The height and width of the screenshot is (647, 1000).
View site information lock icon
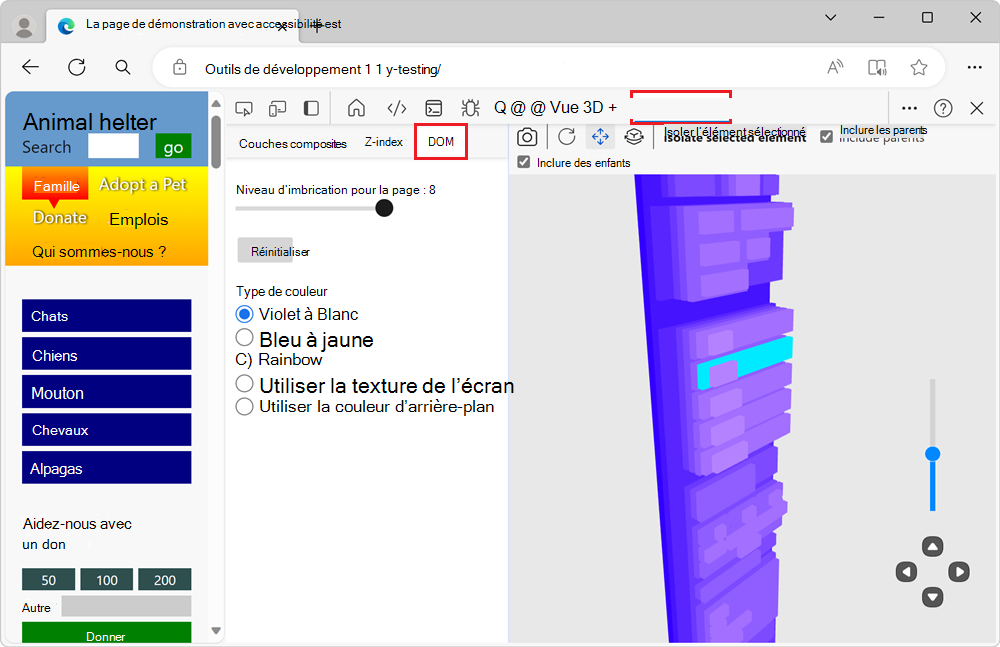click(180, 67)
